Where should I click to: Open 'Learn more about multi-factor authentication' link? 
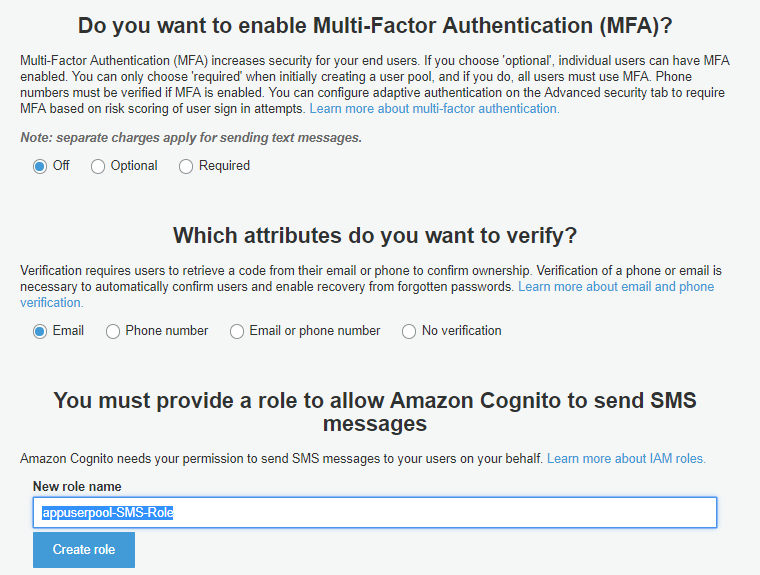pyautogui.click(x=434, y=109)
